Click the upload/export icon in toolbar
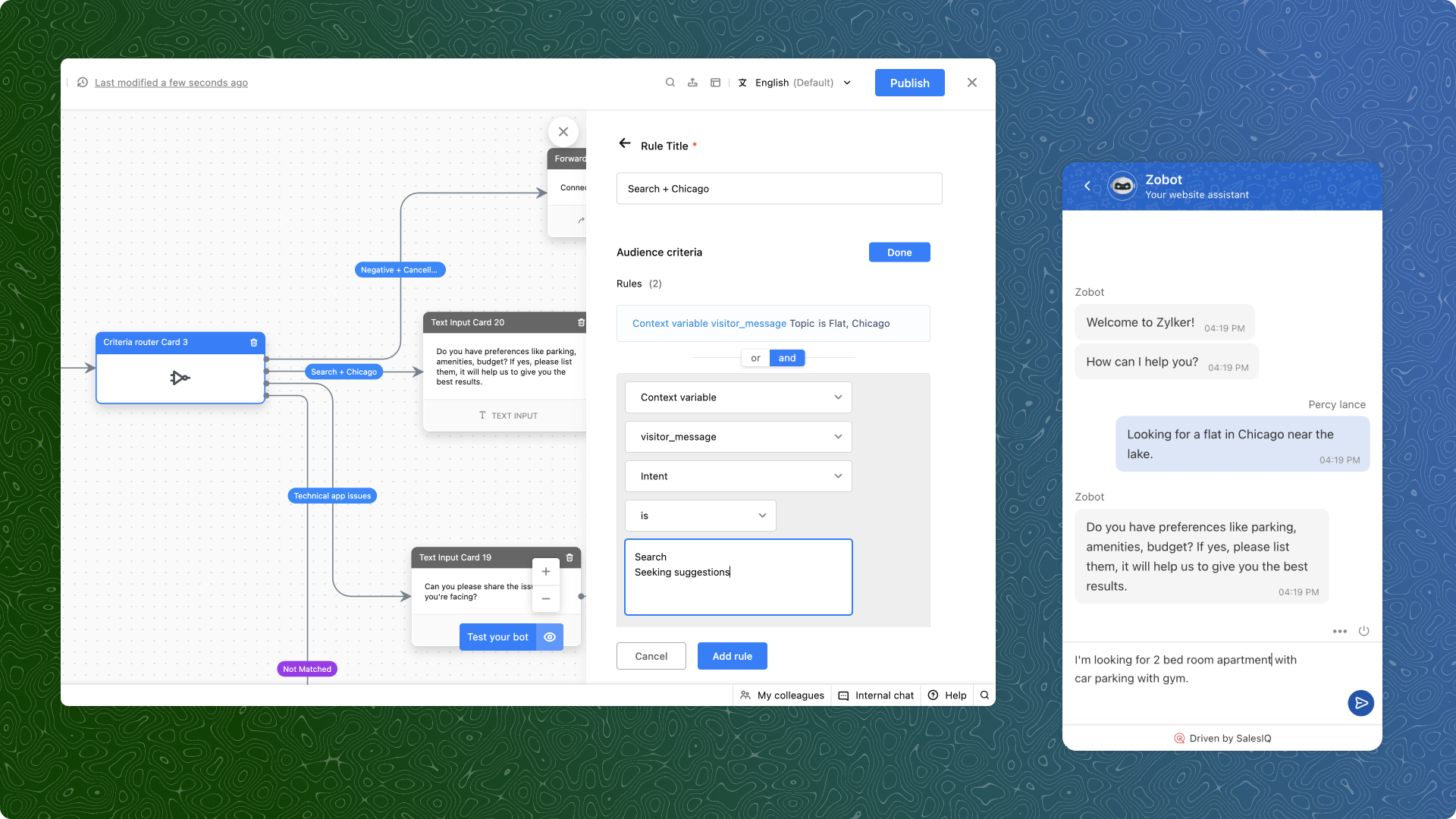The image size is (1456, 819). (x=692, y=83)
